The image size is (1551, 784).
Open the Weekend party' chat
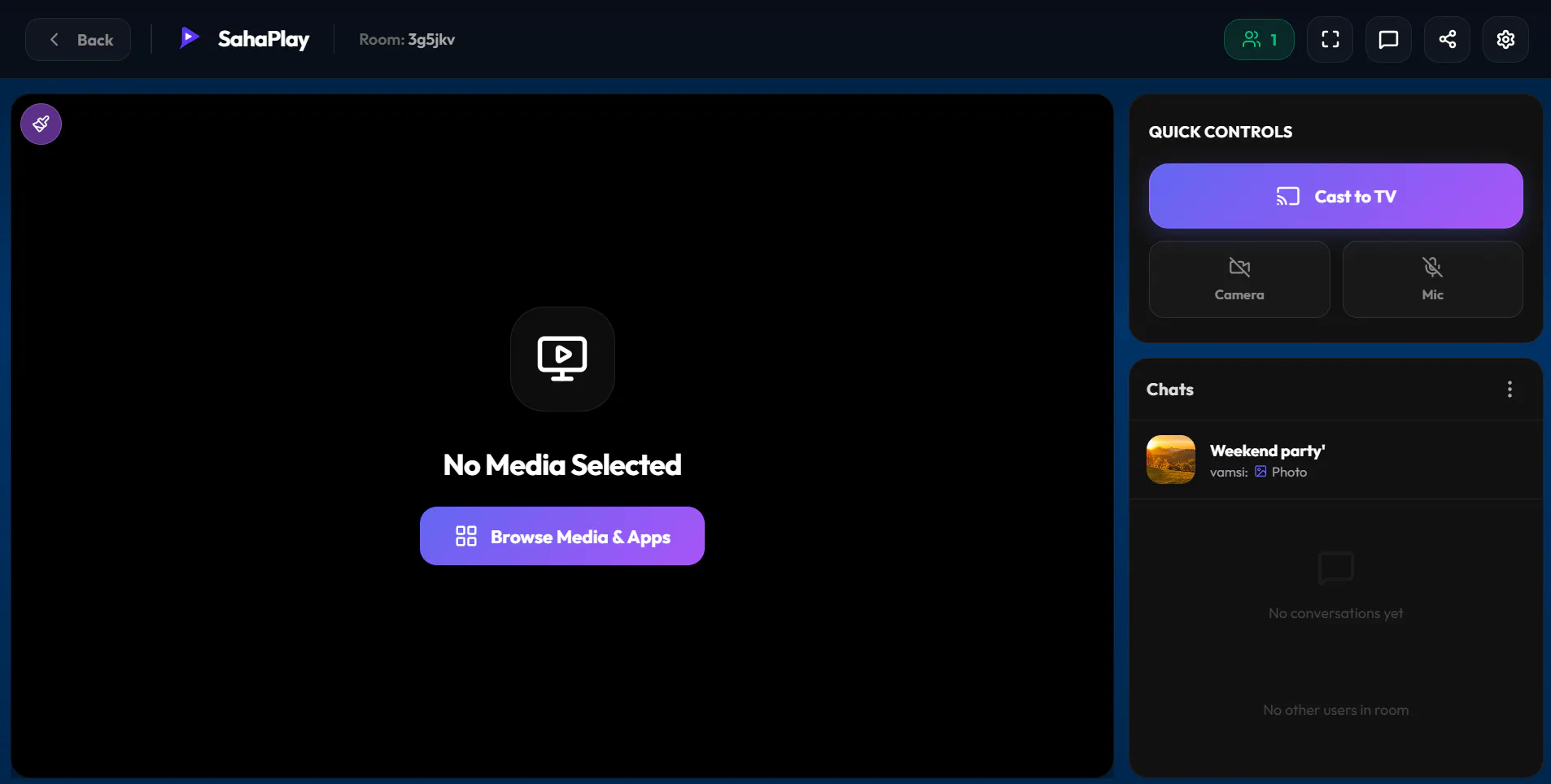[1335, 460]
